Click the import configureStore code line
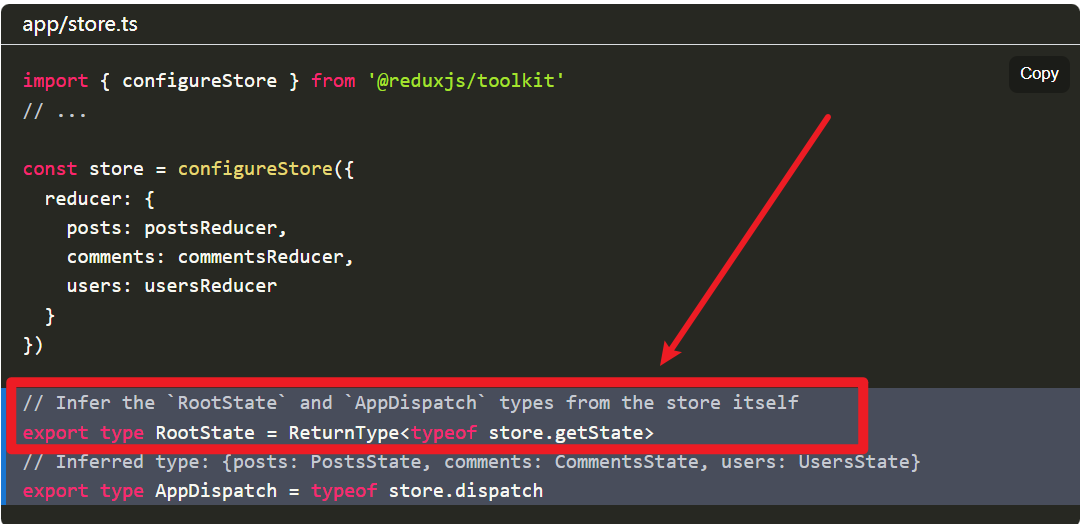The image size is (1083, 524). click(294, 81)
